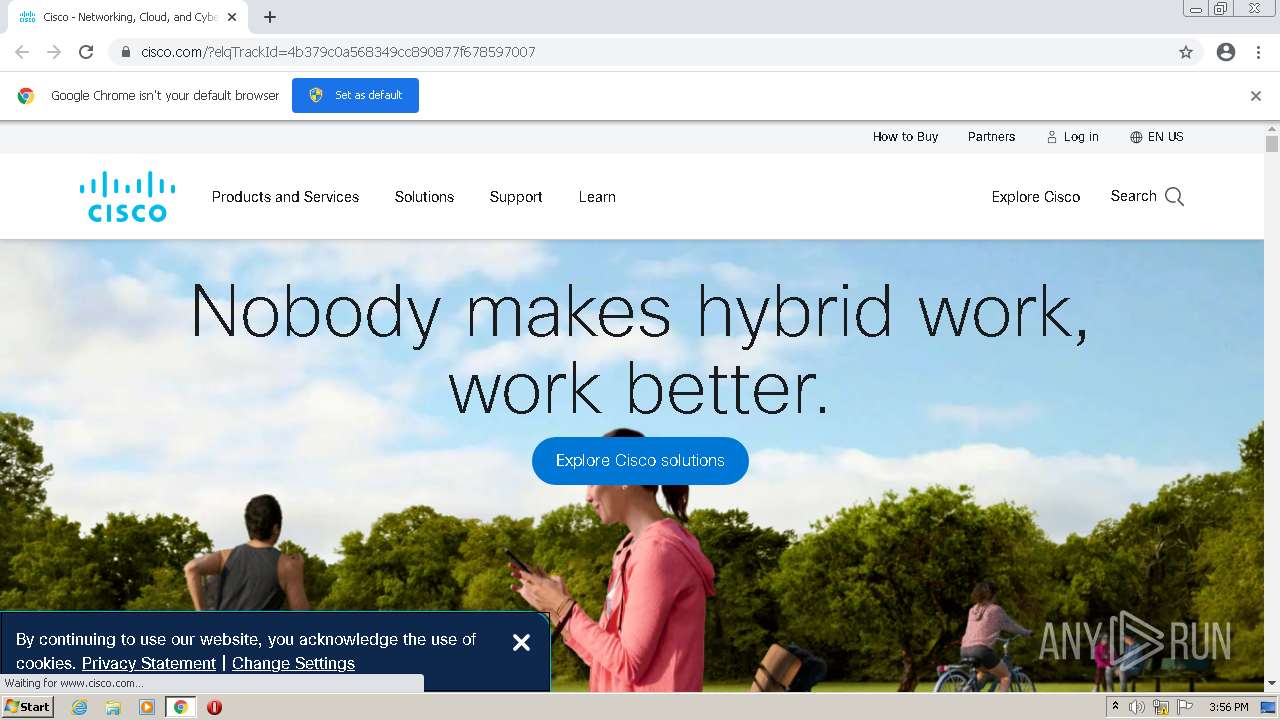1280x720 pixels.
Task: Select the Cisco Networking tab
Action: 128,17
